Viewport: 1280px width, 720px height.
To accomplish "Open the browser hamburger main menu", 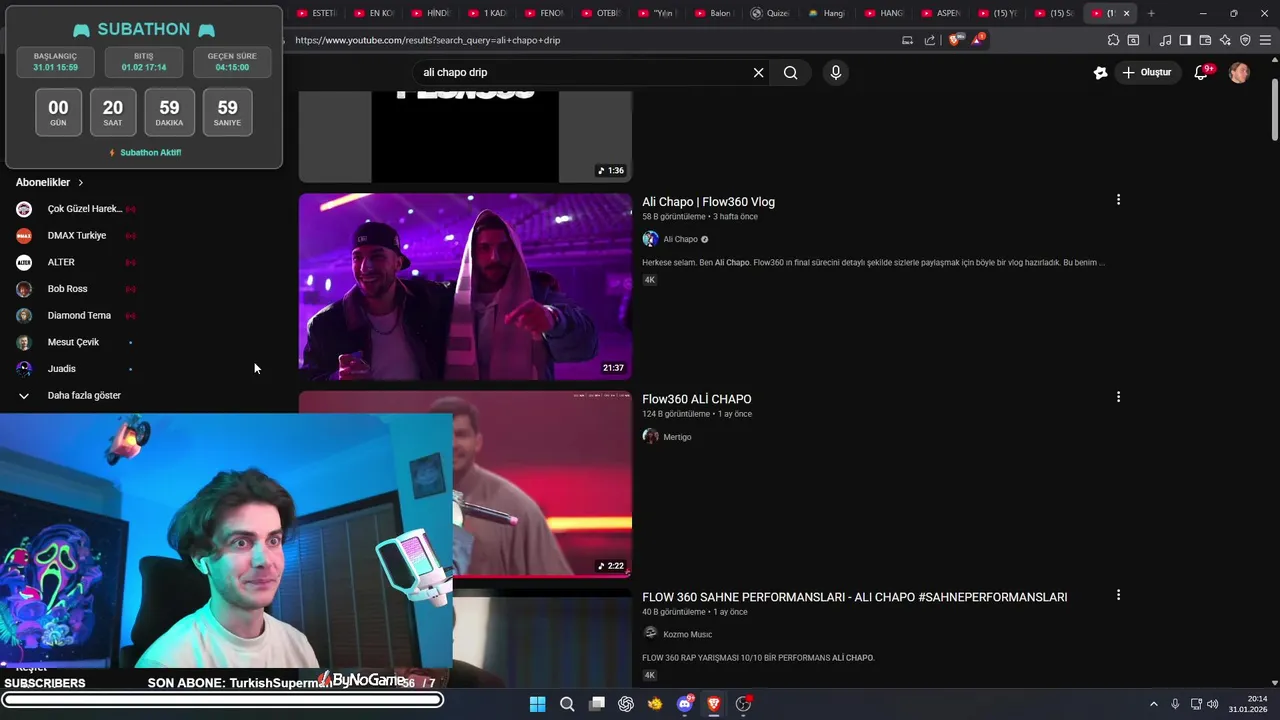I will tap(1265, 40).
